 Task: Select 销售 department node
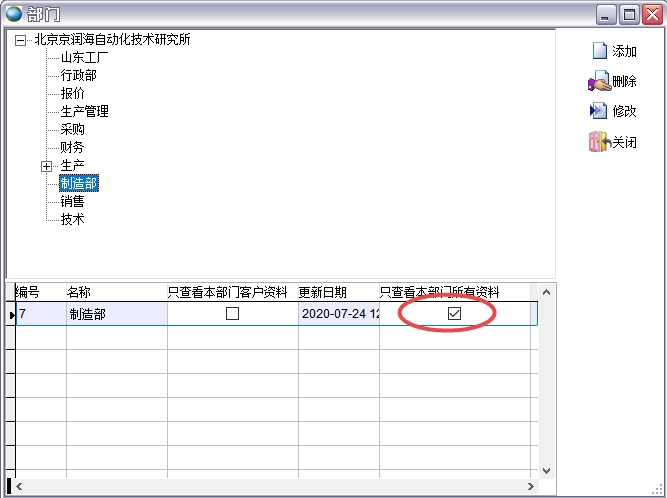72,202
